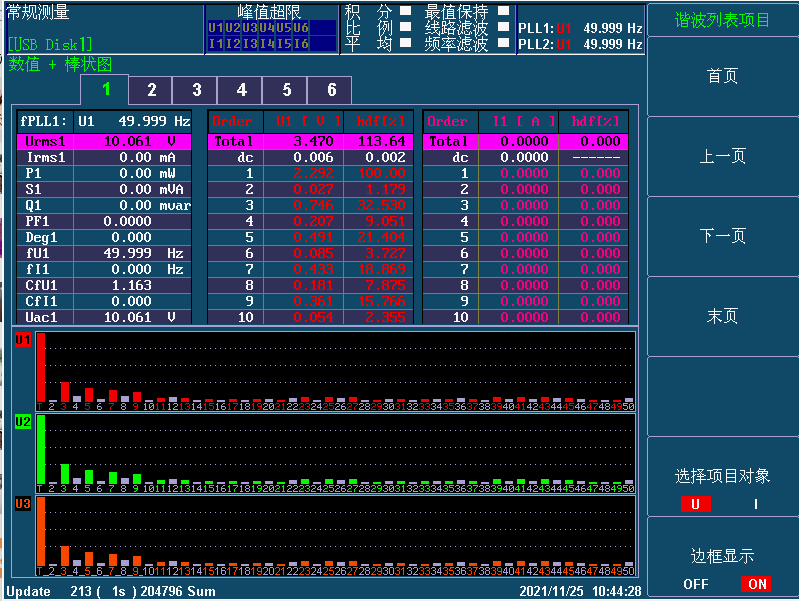The image size is (799, 601).
Task: Select the orange U3 bar graph label
Action: [x=22, y=504]
